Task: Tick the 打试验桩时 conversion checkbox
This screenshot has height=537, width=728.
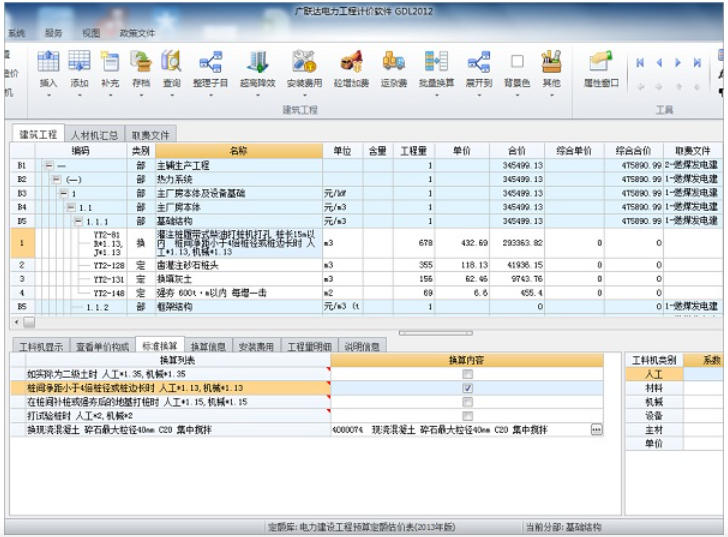Action: (467, 415)
